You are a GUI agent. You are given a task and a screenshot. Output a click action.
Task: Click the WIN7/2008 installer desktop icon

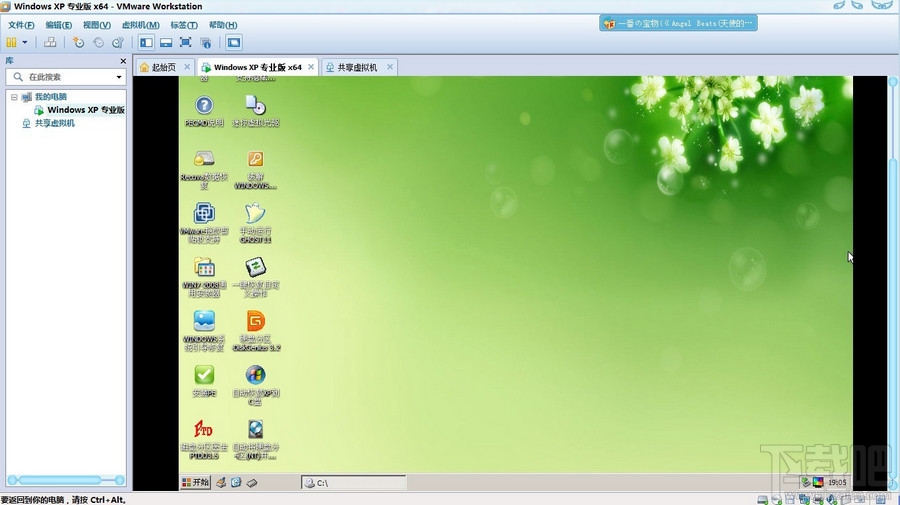tap(204, 277)
